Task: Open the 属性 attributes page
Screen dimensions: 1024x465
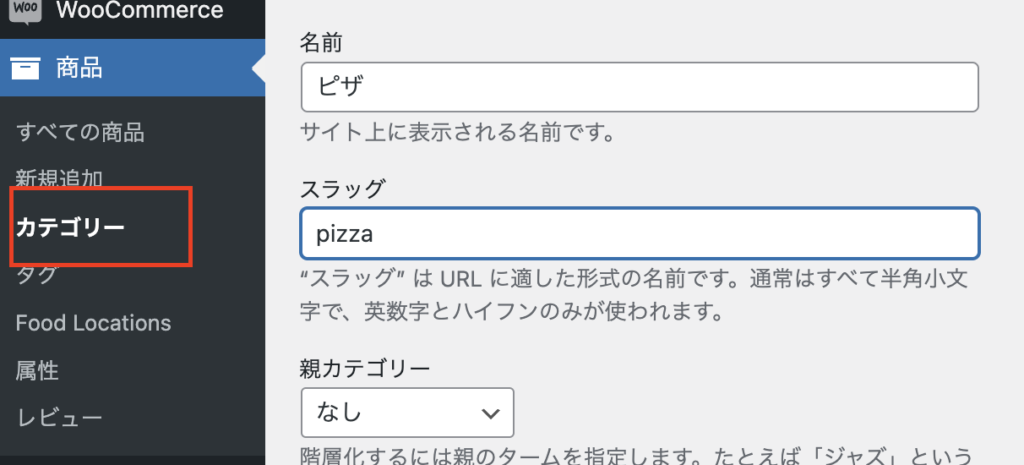Action: tap(37, 371)
